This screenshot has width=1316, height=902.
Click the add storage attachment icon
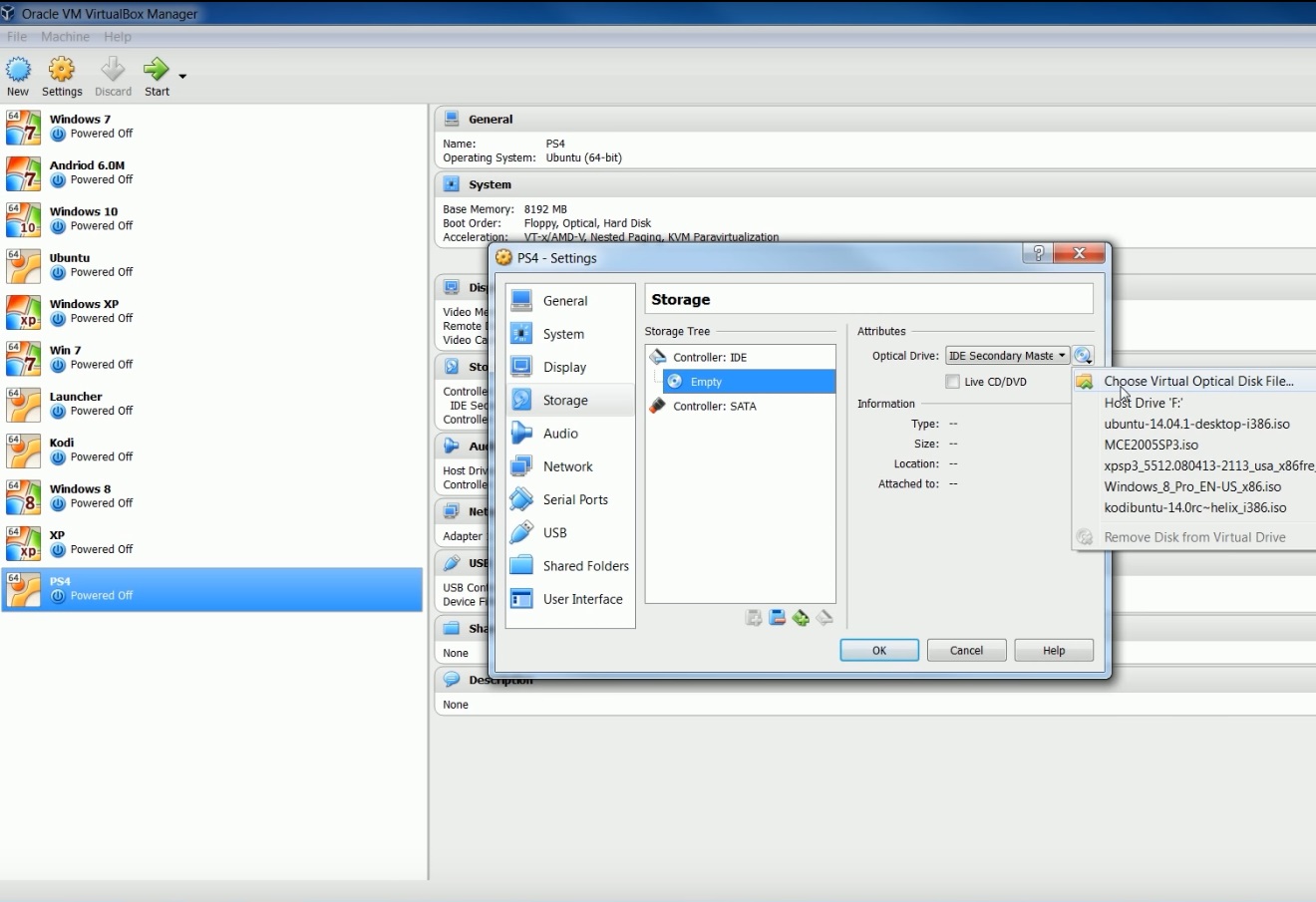pos(801,618)
